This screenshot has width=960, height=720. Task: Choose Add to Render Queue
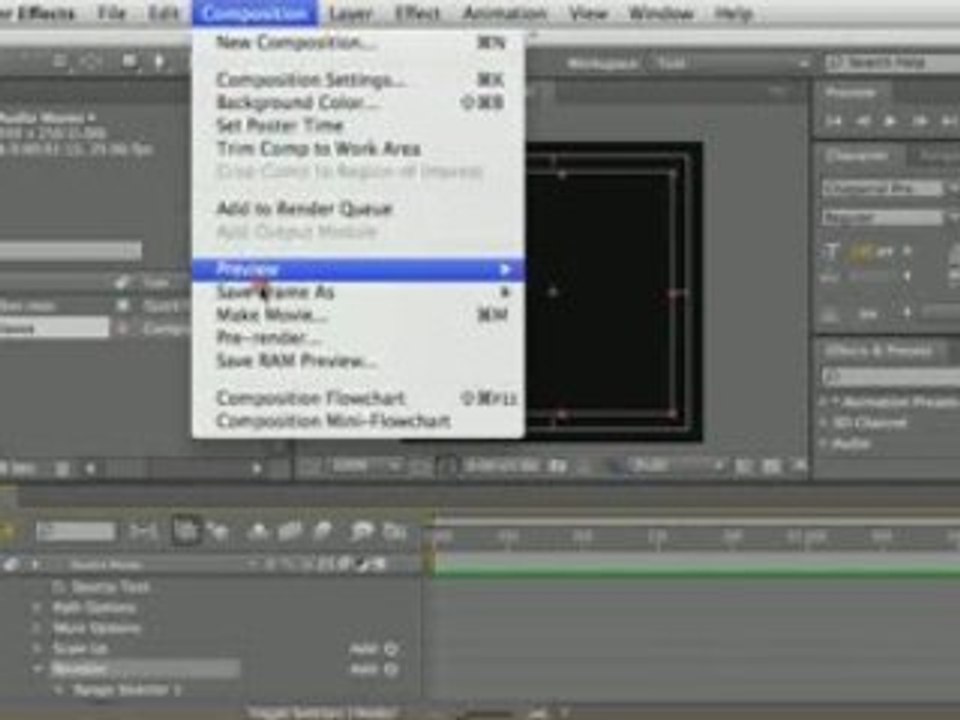pyautogui.click(x=358, y=209)
